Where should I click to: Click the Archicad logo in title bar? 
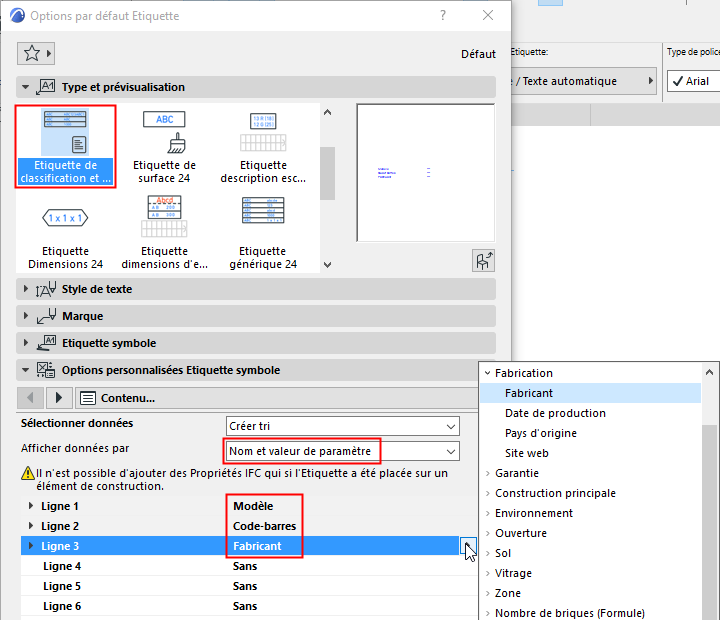pos(17,15)
